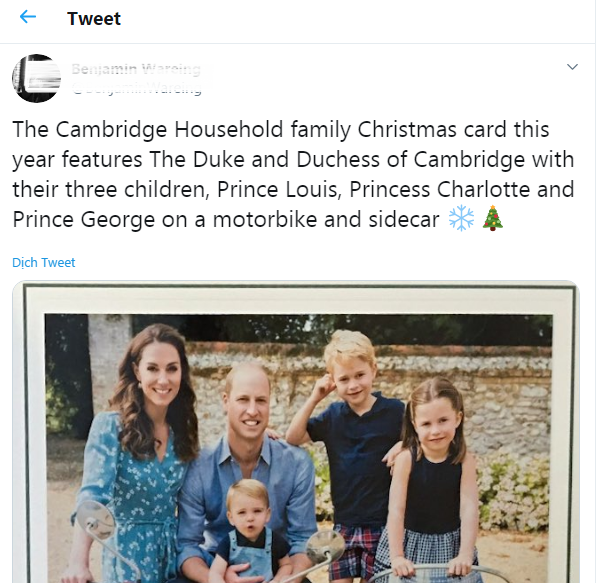Click the author's display name

[x=135, y=69]
